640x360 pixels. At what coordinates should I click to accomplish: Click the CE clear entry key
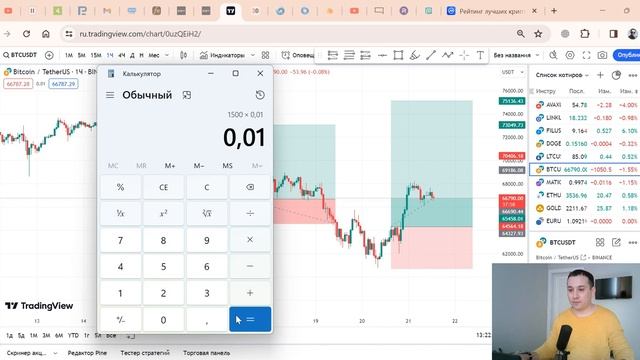click(163, 187)
